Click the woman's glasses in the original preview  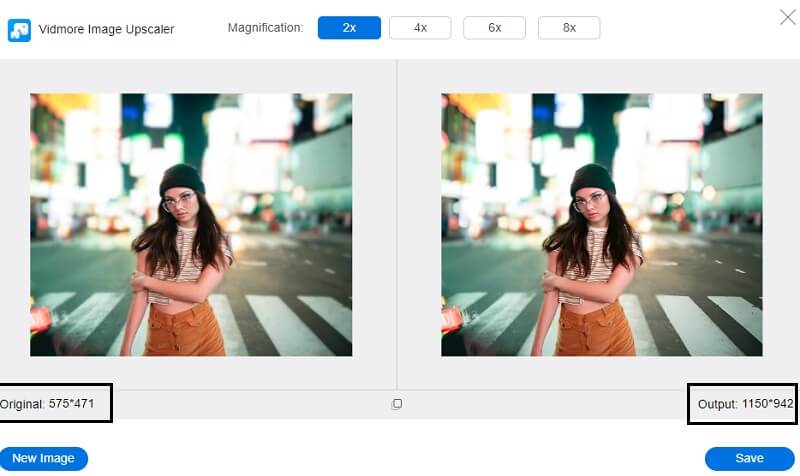[181, 201]
